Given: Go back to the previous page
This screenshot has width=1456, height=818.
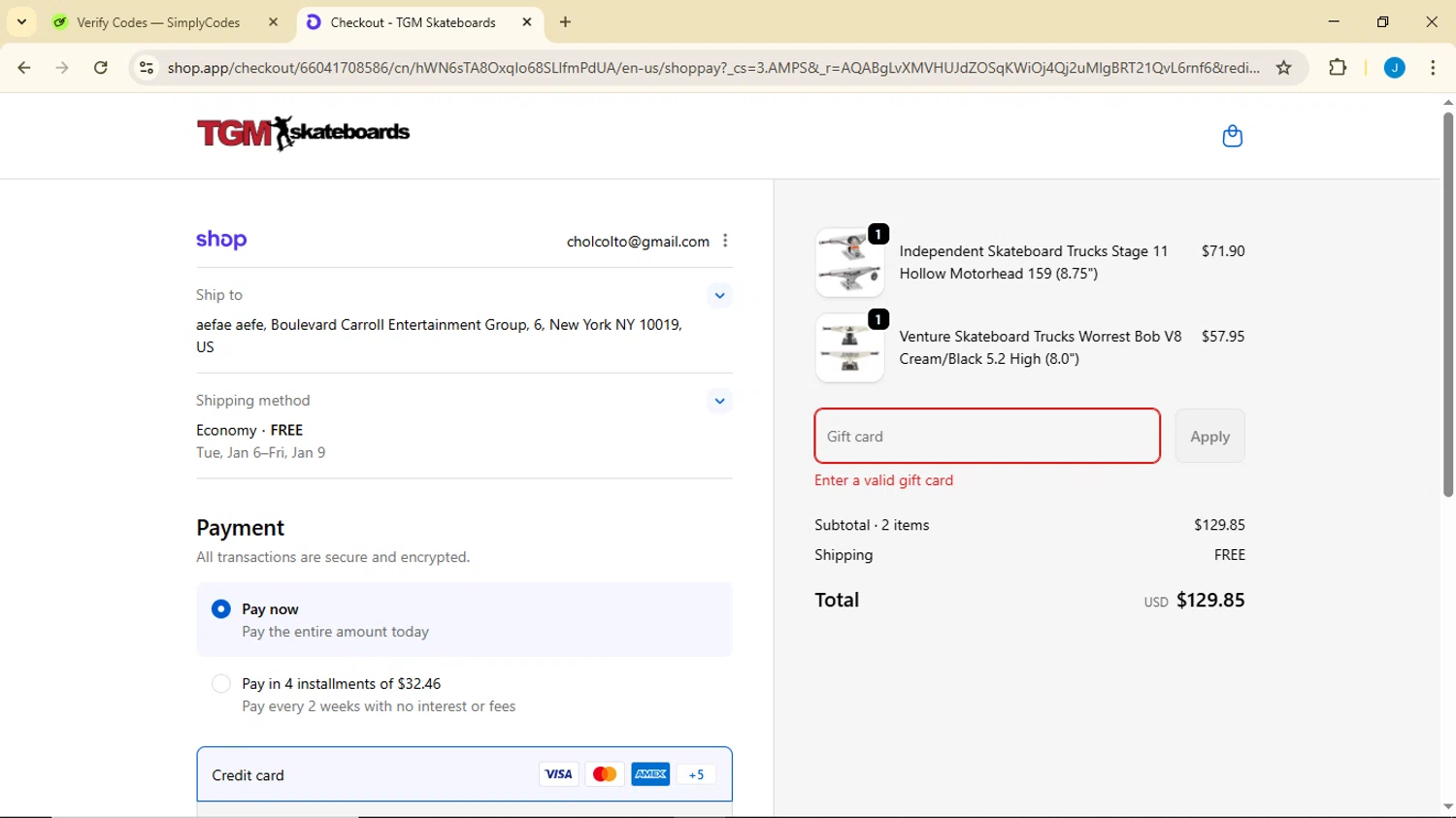Looking at the screenshot, I should (24, 68).
